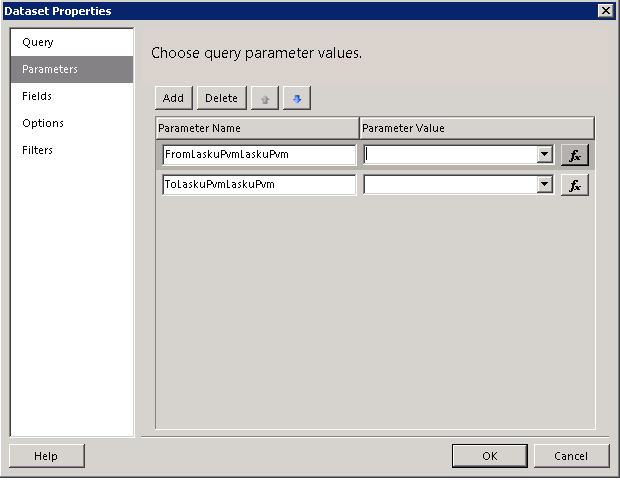The image size is (620, 480).
Task: Expand the ToLaskuPvmLaskuPvm value dropdown arrow
Action: pyautogui.click(x=545, y=185)
